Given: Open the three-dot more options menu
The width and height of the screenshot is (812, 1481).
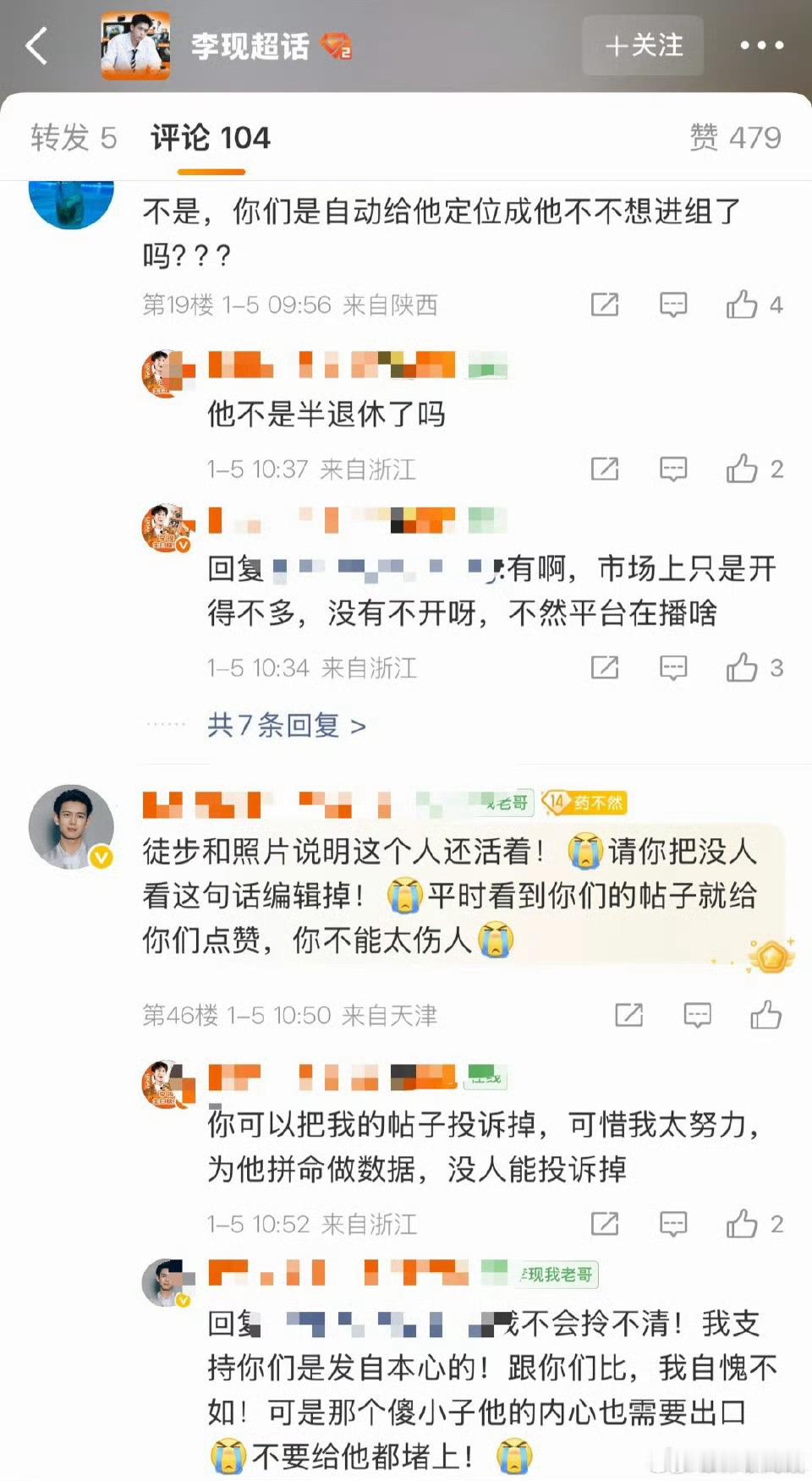Looking at the screenshot, I should (x=761, y=46).
